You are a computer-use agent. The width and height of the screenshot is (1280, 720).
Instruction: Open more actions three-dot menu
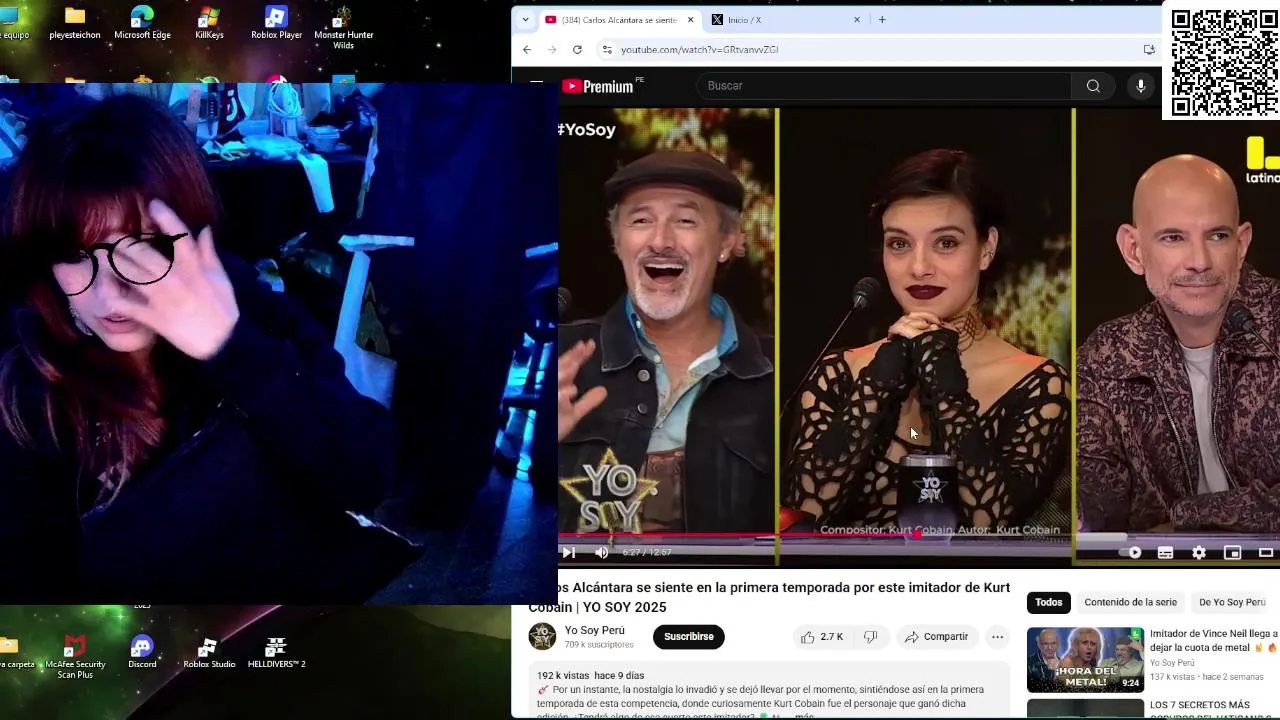(x=997, y=637)
